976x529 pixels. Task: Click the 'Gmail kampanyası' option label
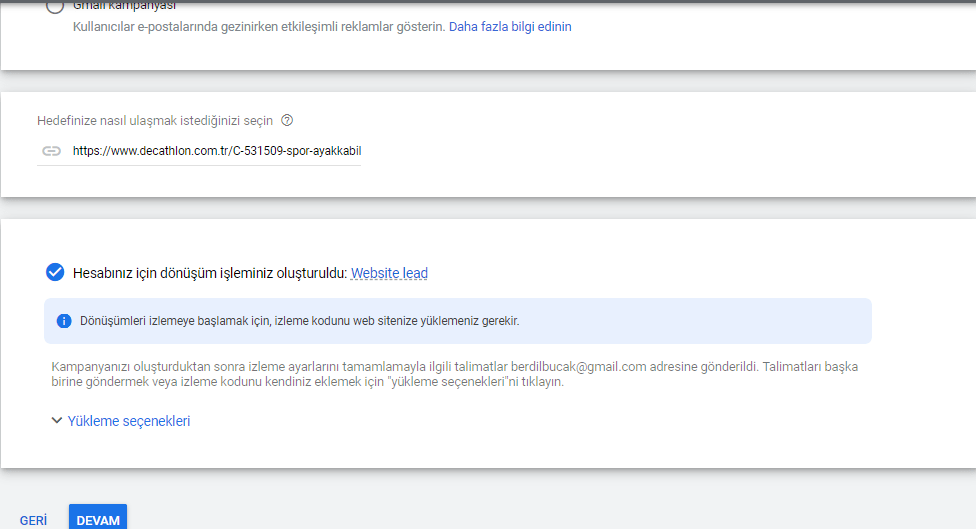pyautogui.click(x=124, y=6)
